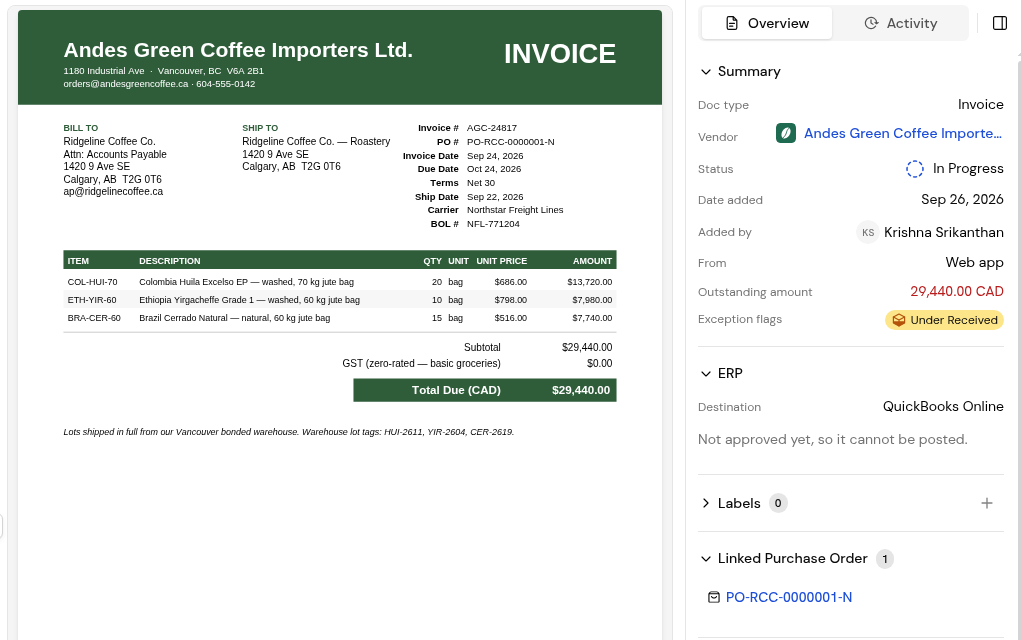Switch to the Overview tab
This screenshot has width=1021, height=640.
(x=766, y=23)
